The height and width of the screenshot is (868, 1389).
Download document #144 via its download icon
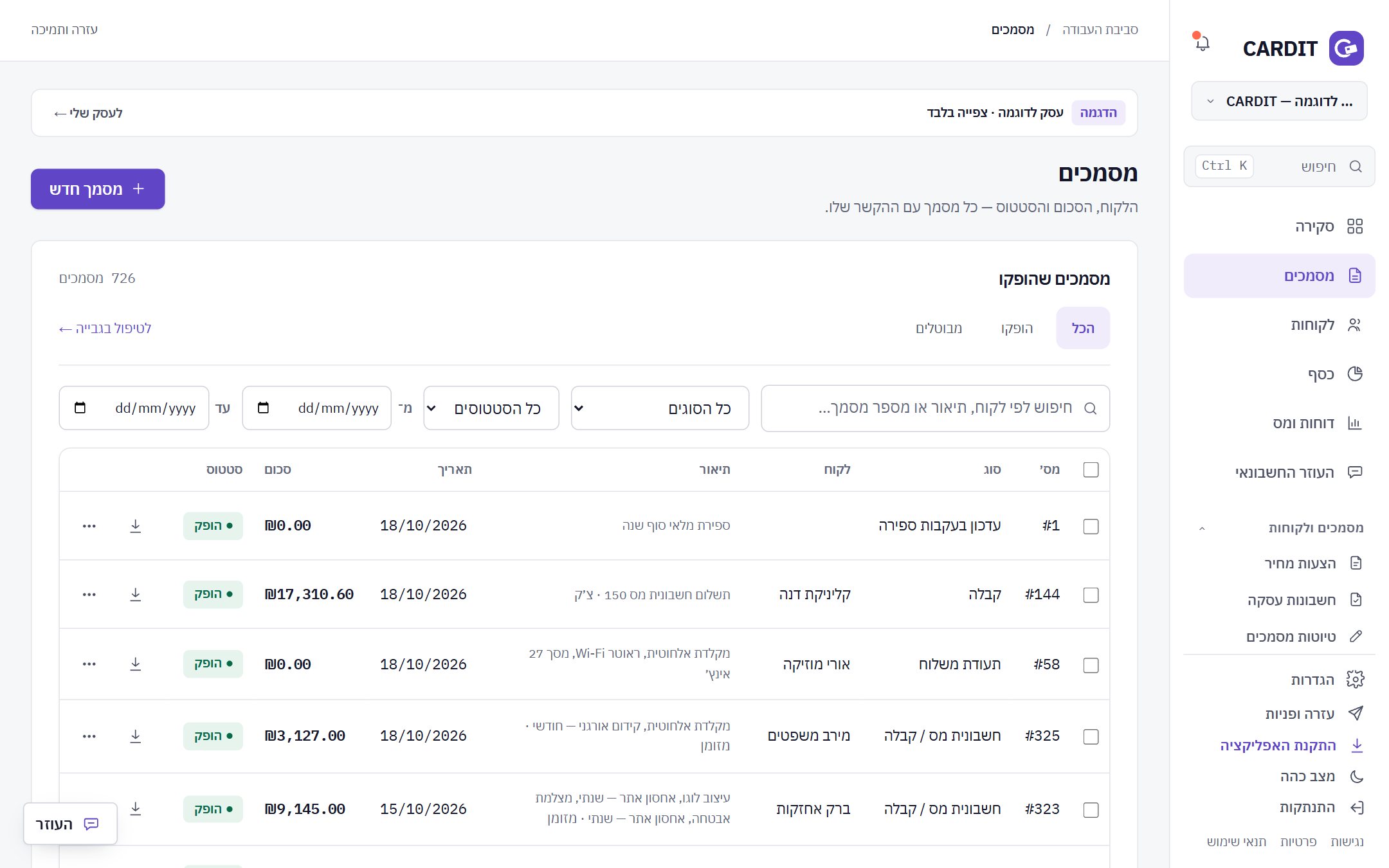[x=135, y=595]
